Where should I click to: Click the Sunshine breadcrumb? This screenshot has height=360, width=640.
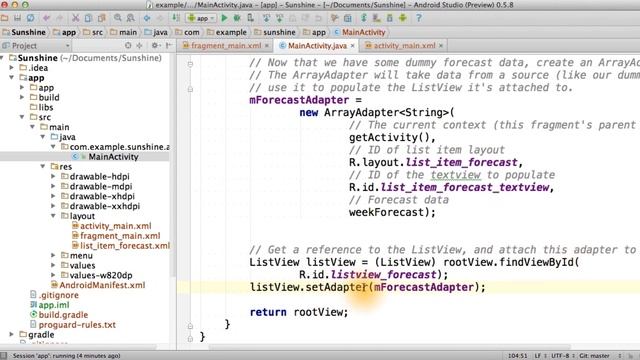pos(24,32)
